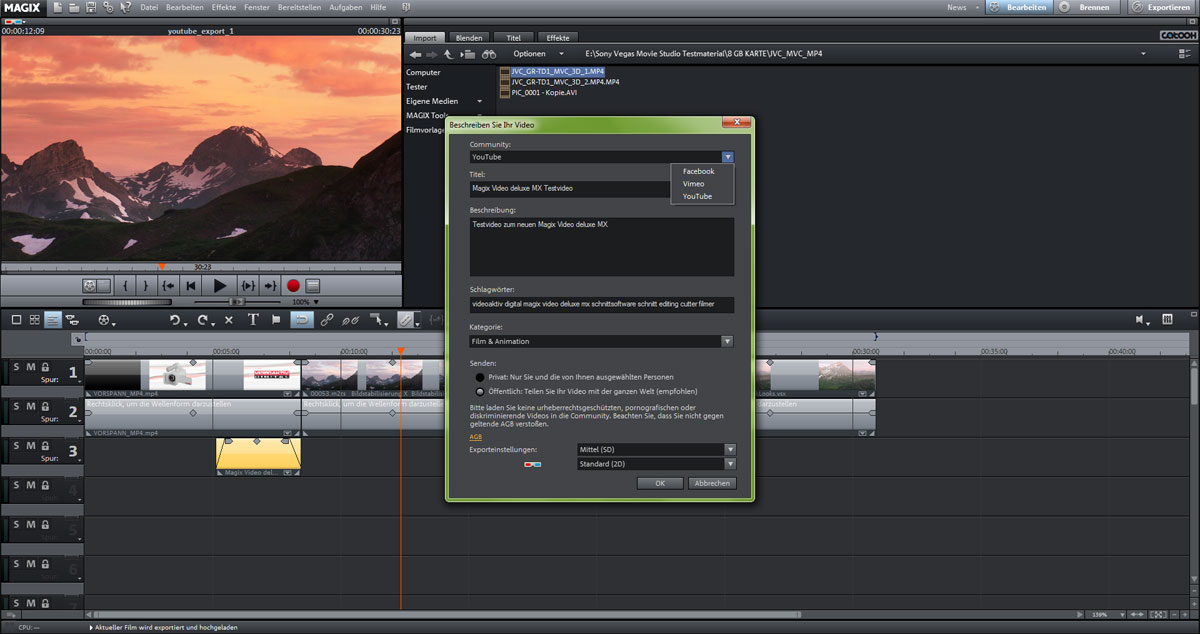Image resolution: width=1200 pixels, height=634 pixels.
Task: Start playback in the preview monitor
Action: 220,286
